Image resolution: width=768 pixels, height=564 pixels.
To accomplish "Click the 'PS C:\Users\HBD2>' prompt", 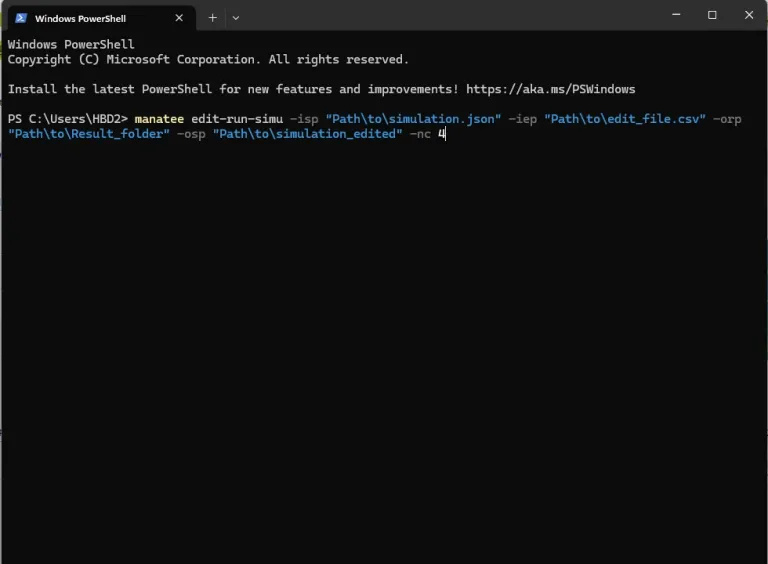I will [x=68, y=119].
